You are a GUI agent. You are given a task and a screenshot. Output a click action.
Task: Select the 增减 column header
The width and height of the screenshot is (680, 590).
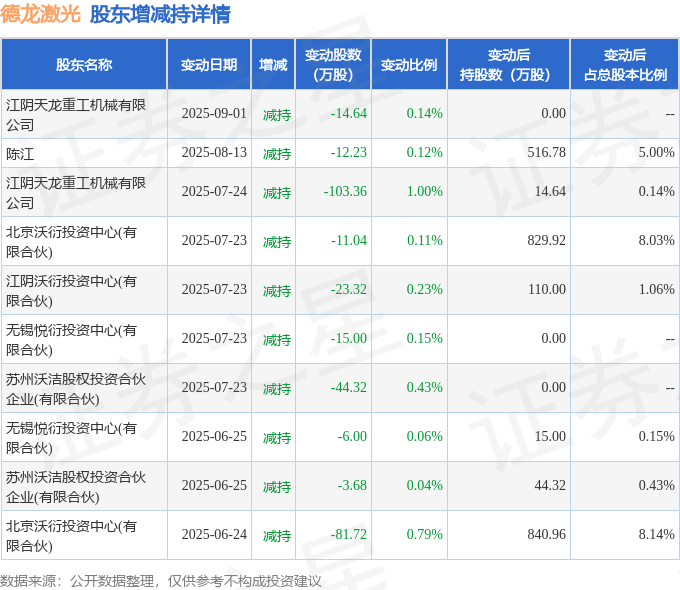(273, 65)
